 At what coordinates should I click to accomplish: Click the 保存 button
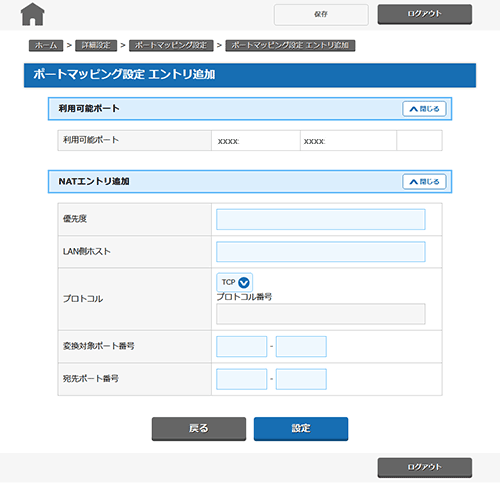tap(321, 14)
